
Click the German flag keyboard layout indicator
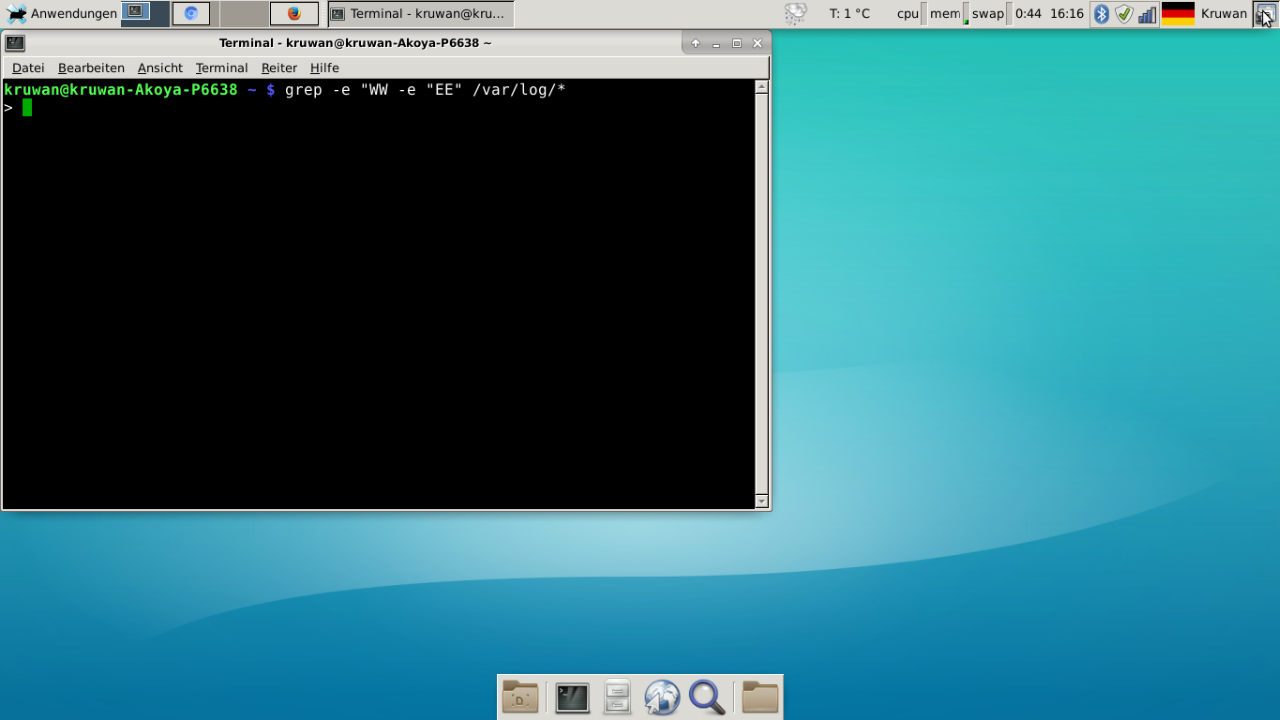click(x=1178, y=14)
